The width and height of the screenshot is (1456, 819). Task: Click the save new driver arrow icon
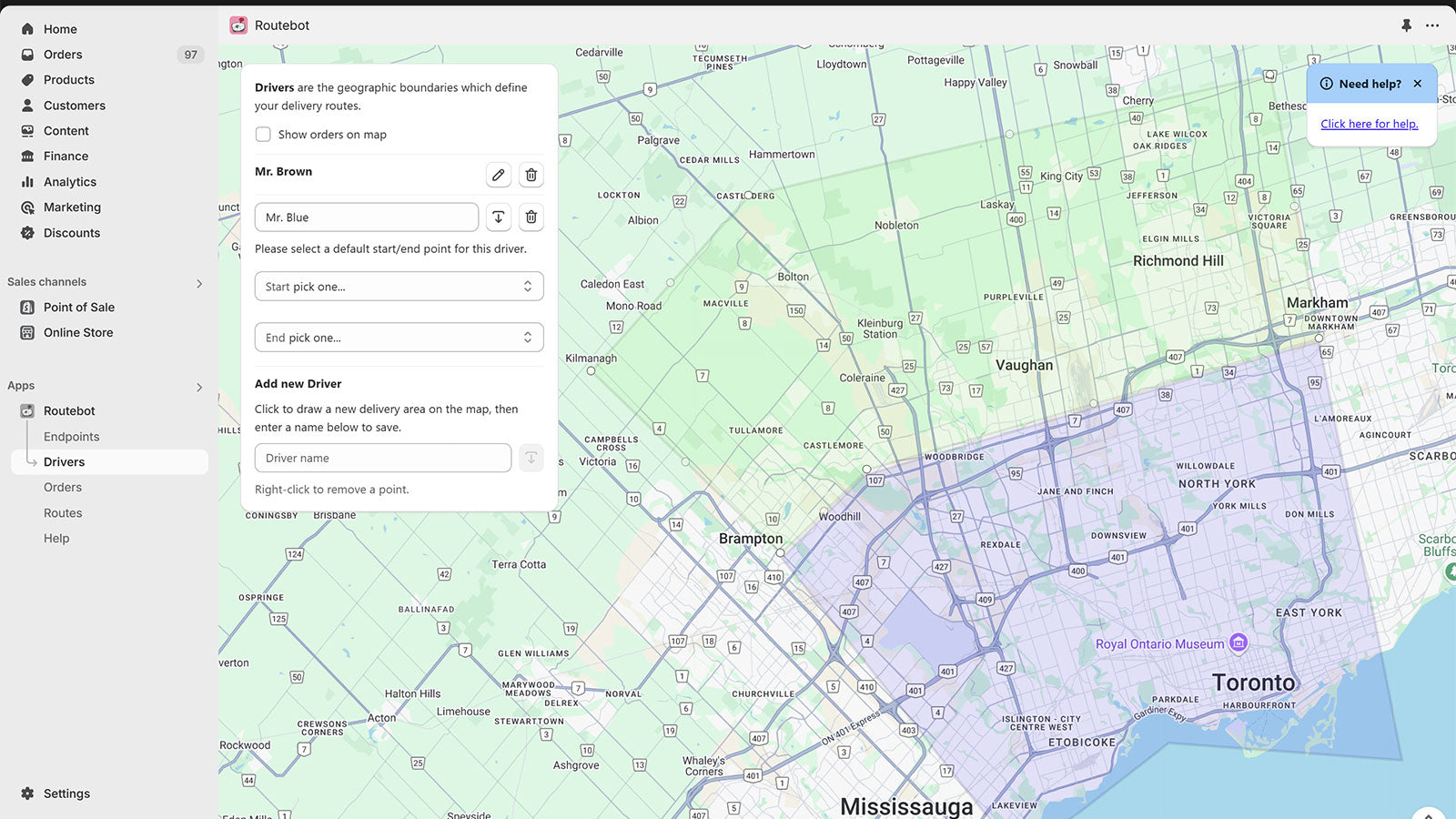click(x=531, y=458)
